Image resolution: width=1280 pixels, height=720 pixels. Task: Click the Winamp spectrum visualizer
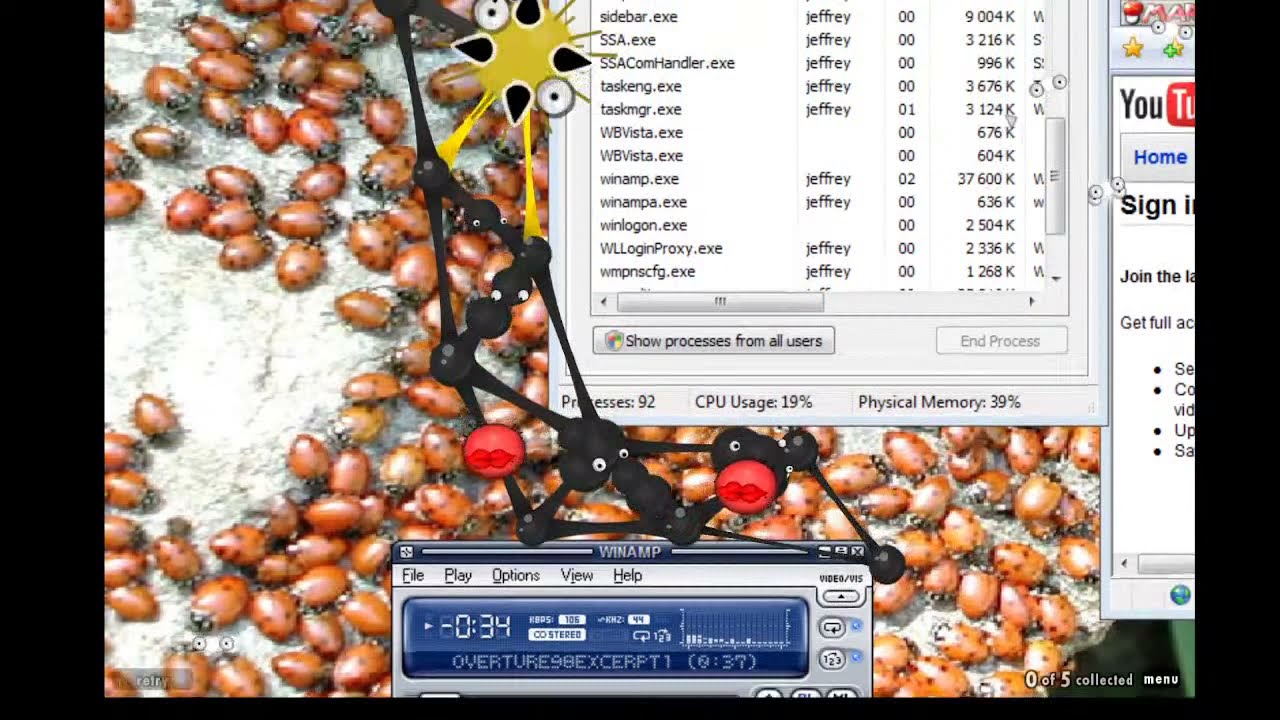[x=736, y=628]
